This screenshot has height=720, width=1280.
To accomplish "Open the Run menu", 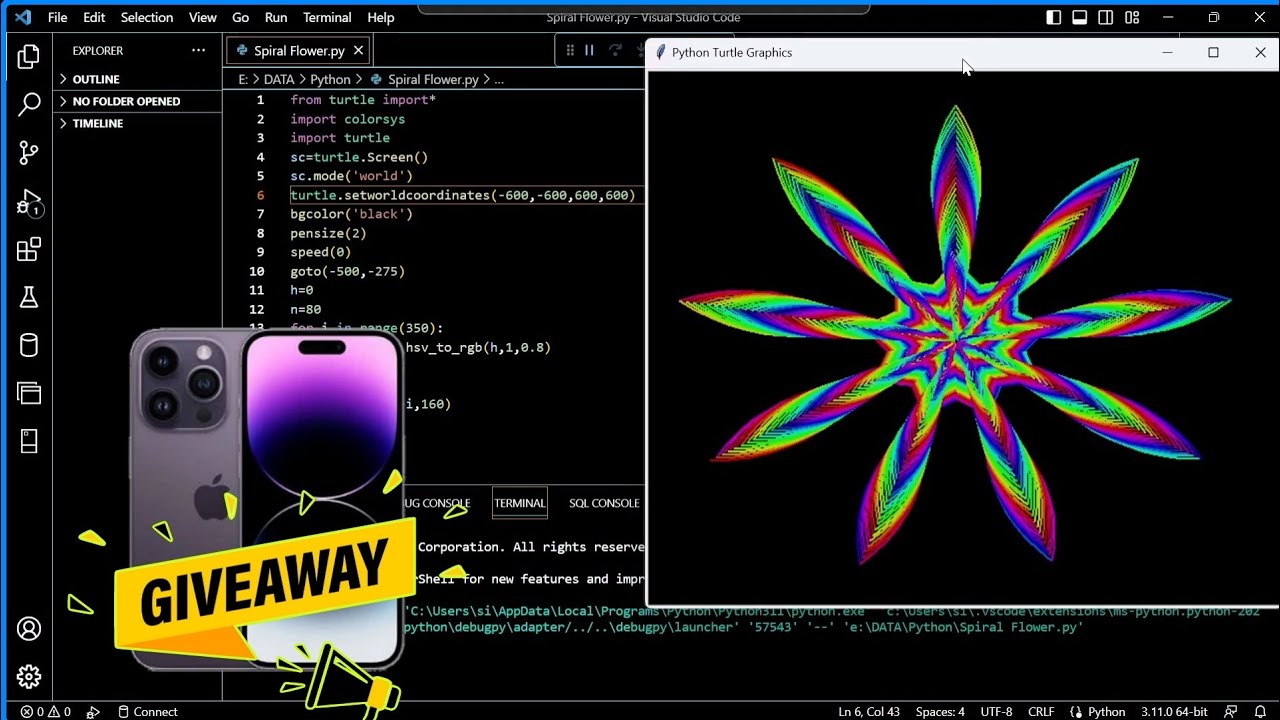I will pyautogui.click(x=276, y=17).
